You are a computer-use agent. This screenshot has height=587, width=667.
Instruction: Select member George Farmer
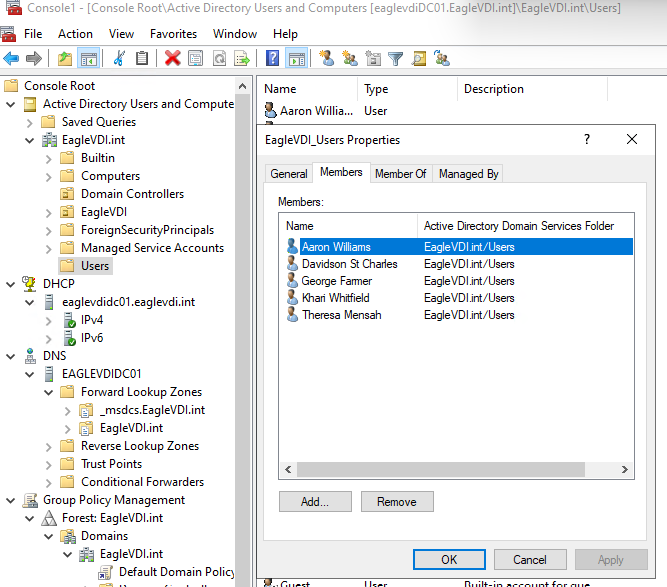[336, 281]
